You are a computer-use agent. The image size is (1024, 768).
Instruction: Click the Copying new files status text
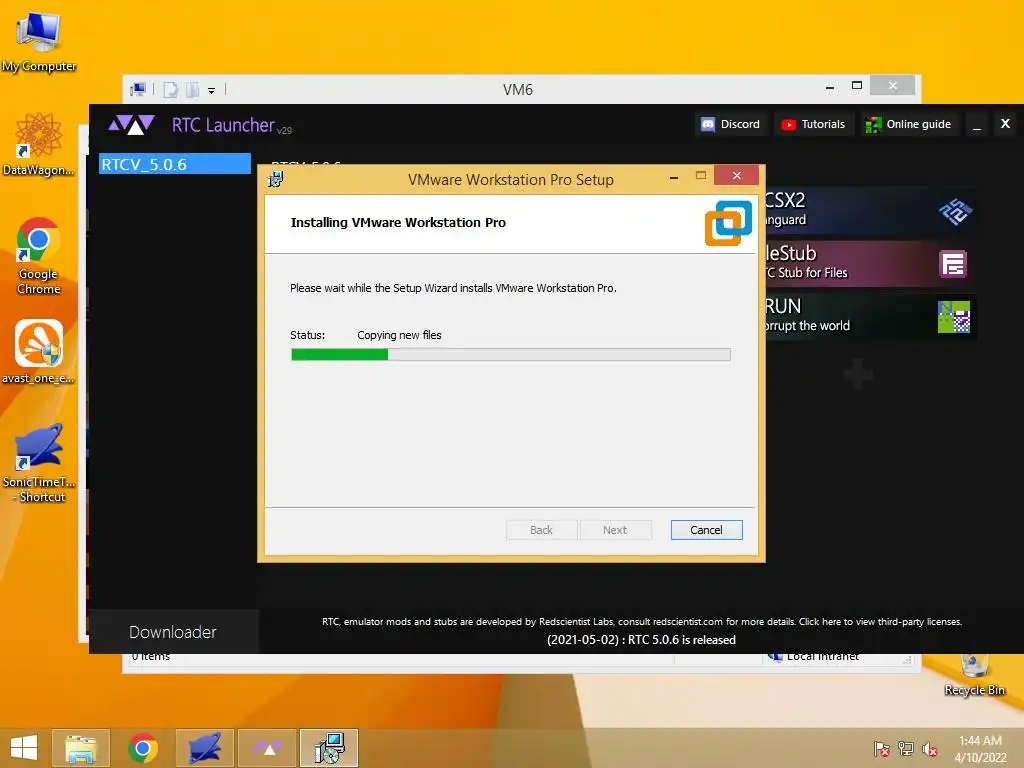(399, 335)
